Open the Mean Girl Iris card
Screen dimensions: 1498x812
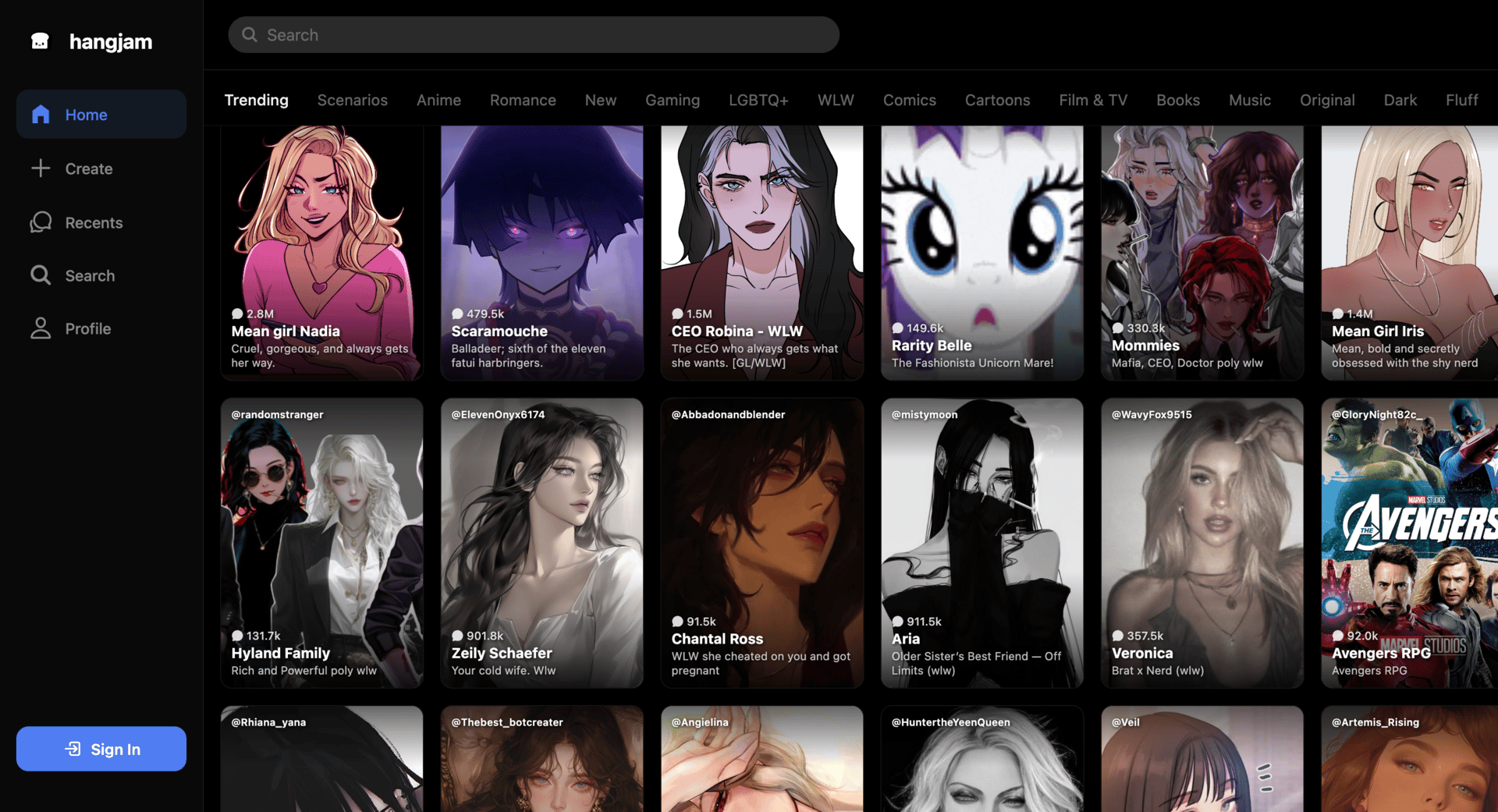click(x=1409, y=253)
